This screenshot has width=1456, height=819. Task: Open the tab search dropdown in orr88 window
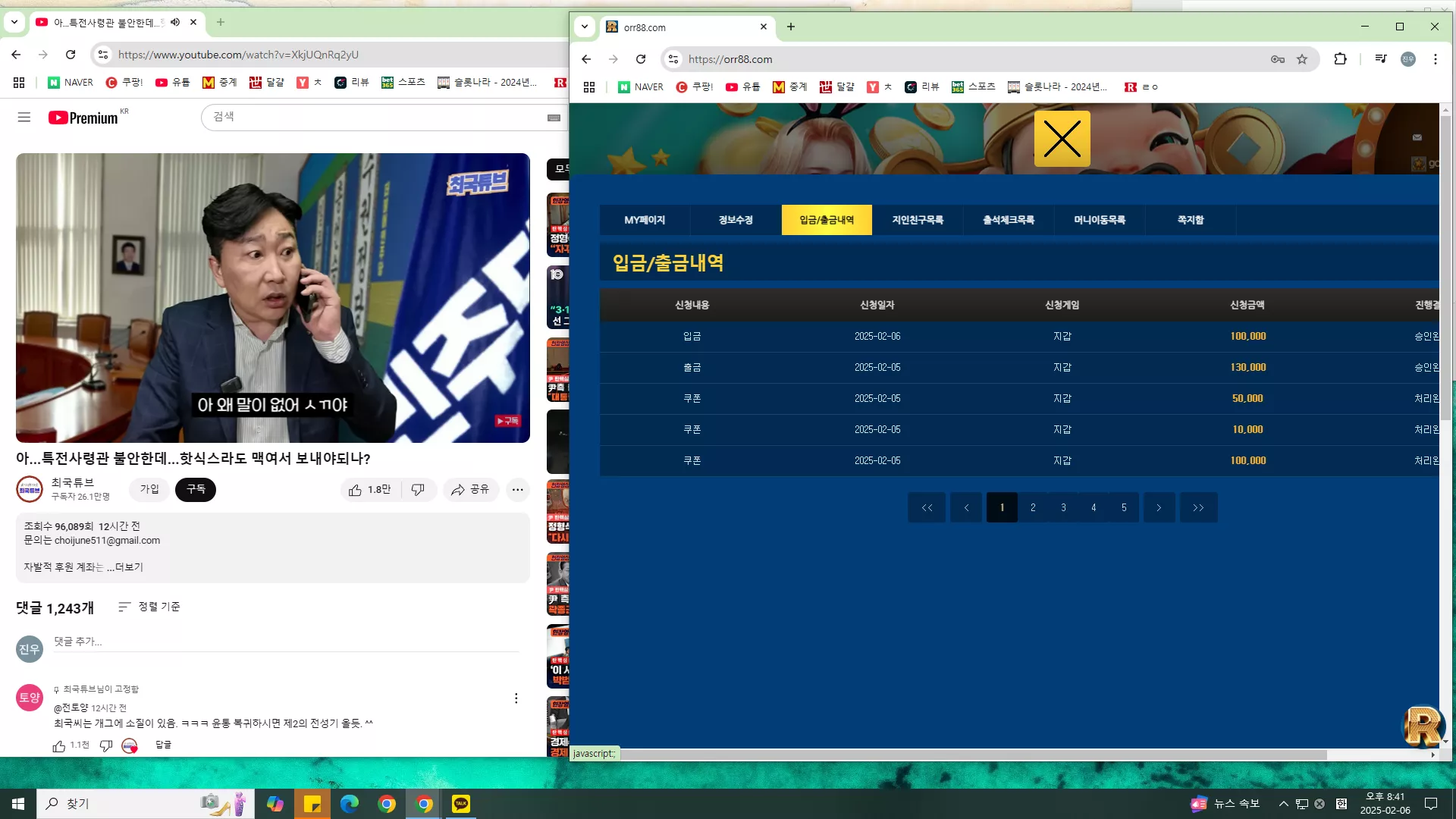(x=585, y=27)
